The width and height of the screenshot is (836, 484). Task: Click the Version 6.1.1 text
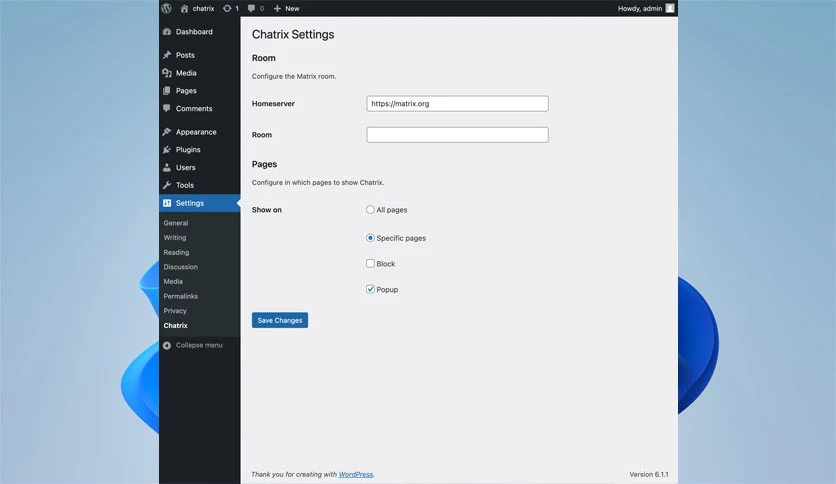tap(649, 474)
